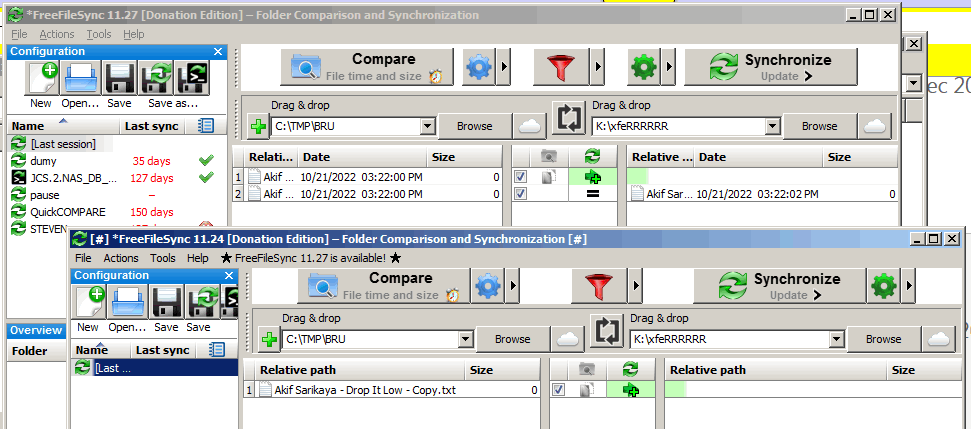The width and height of the screenshot is (971, 429).
Task: Click New configuration icon in 11.27 window
Action: pos(41,79)
